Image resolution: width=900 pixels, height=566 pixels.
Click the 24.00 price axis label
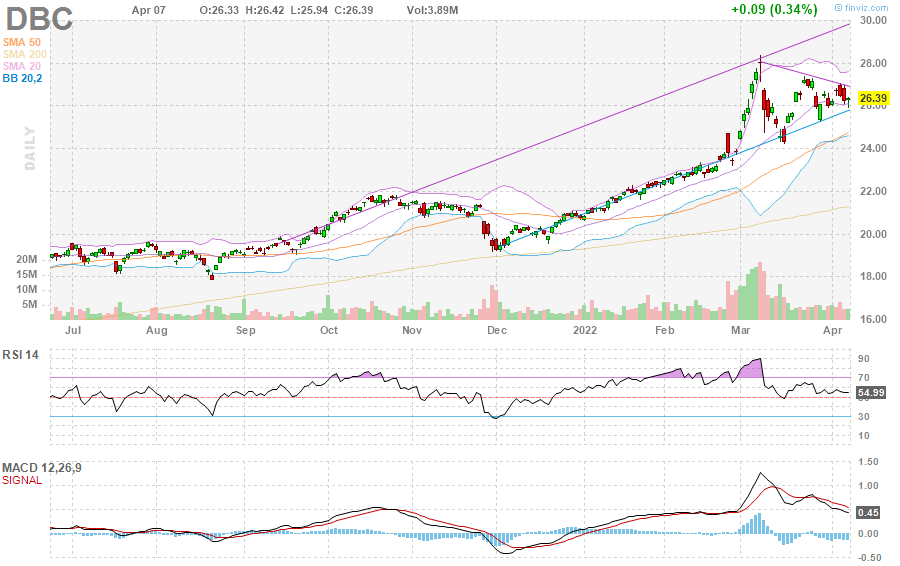click(873, 148)
